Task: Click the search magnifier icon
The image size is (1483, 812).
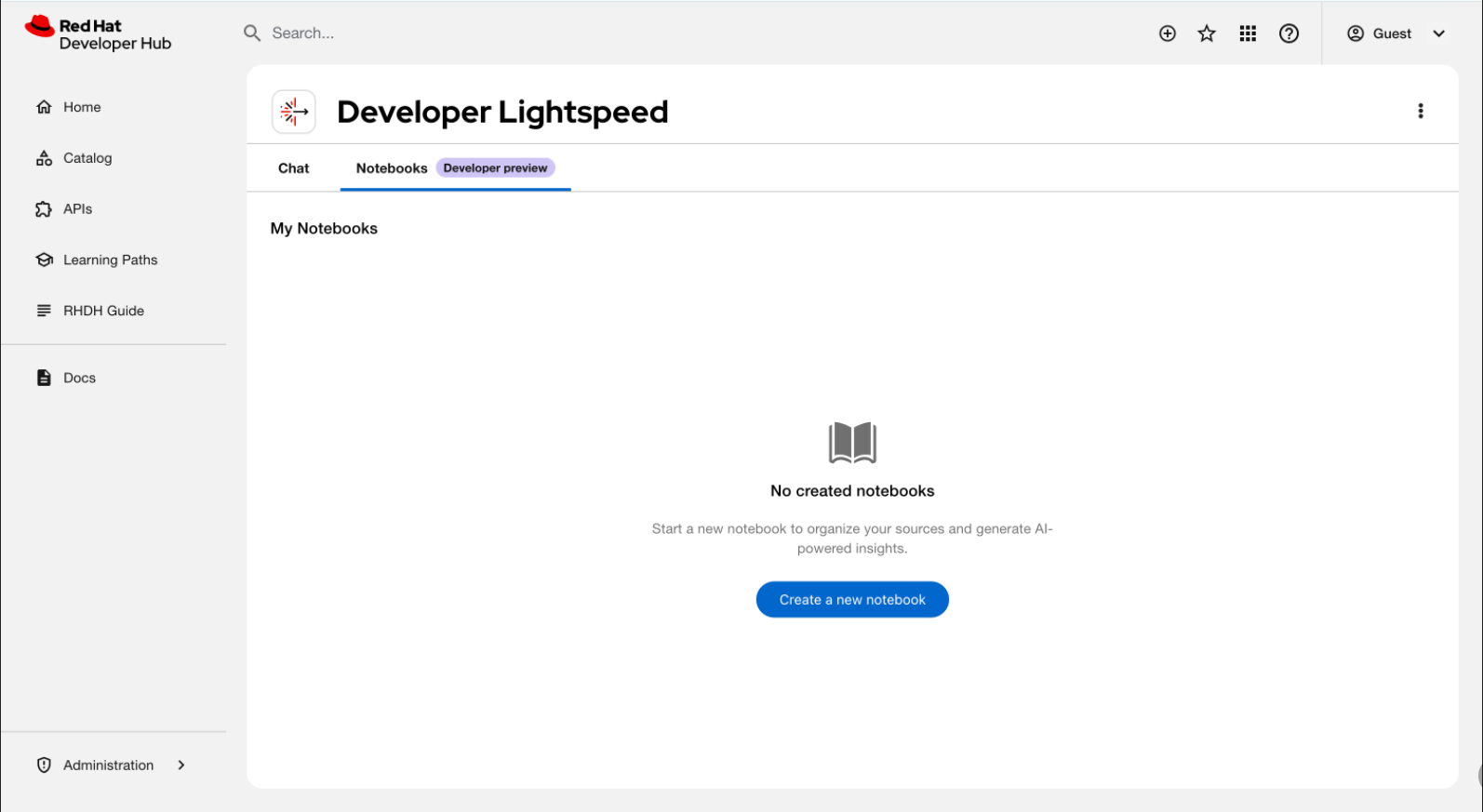Action: pyautogui.click(x=252, y=33)
